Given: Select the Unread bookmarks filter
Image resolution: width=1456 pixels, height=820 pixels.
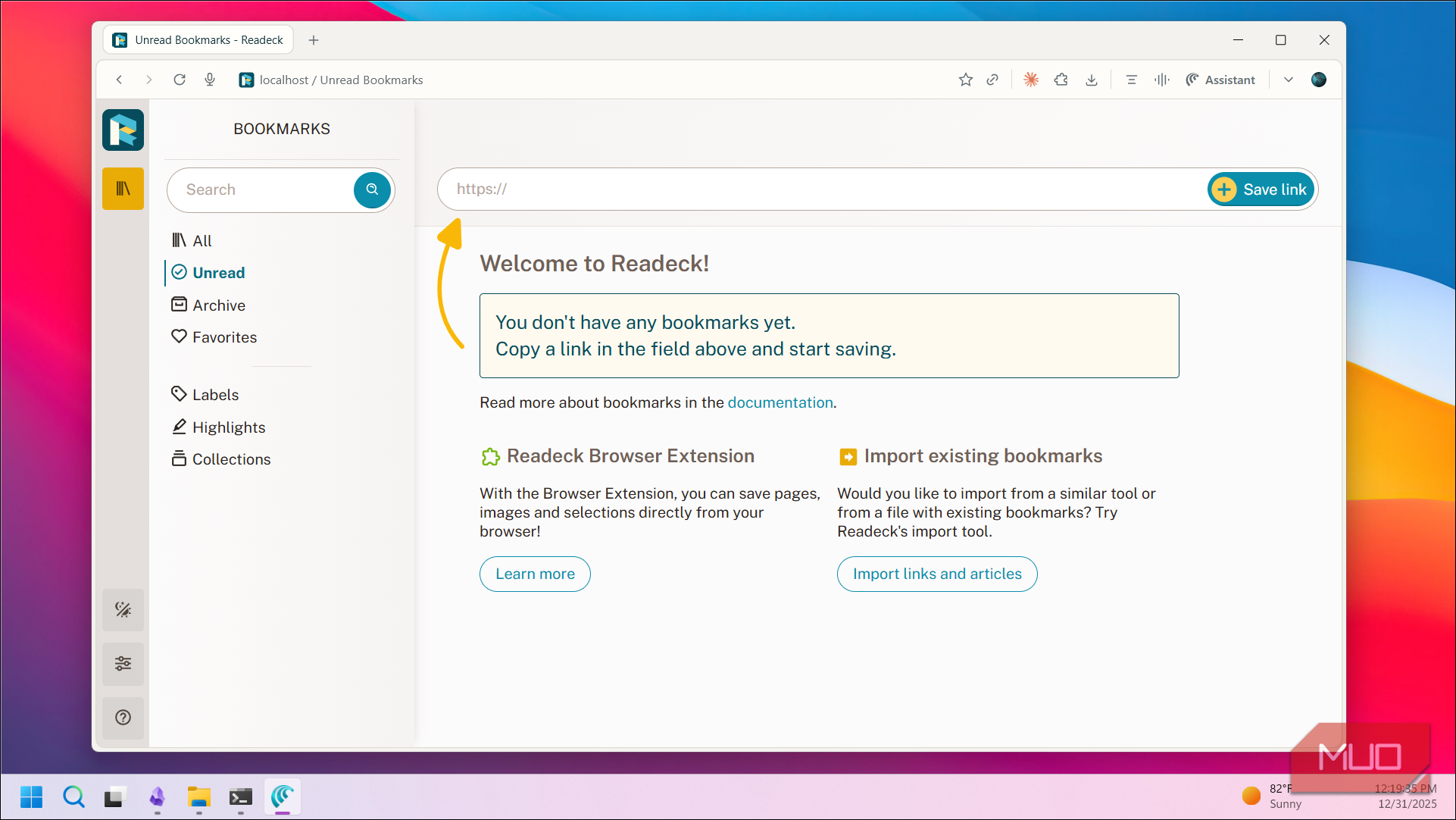Looking at the screenshot, I should click(208, 273).
